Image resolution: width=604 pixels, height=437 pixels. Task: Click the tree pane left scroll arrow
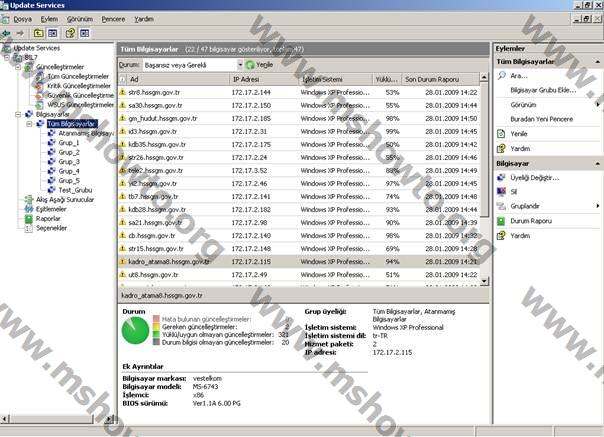click(x=5, y=419)
